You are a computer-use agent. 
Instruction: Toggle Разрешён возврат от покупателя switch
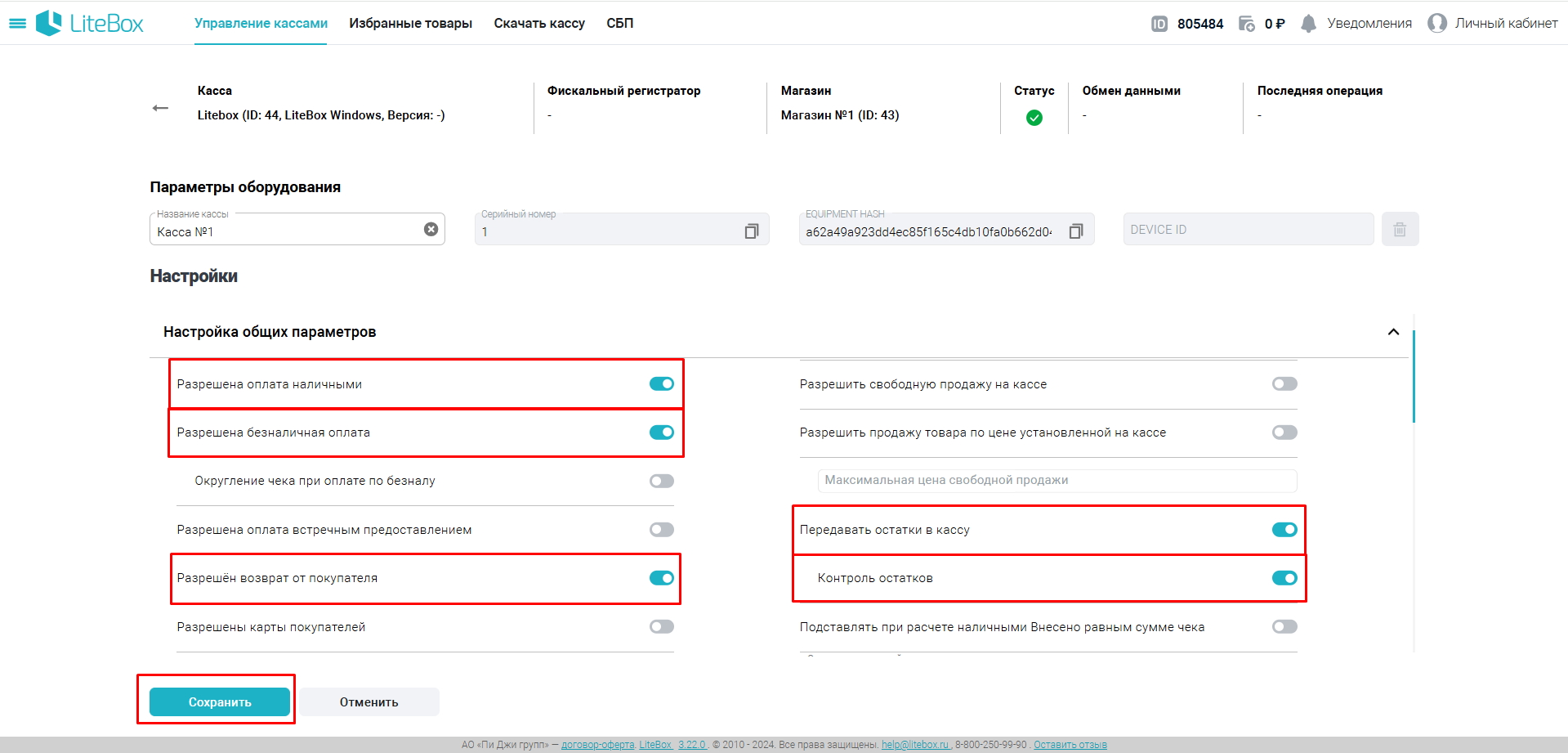click(x=662, y=578)
